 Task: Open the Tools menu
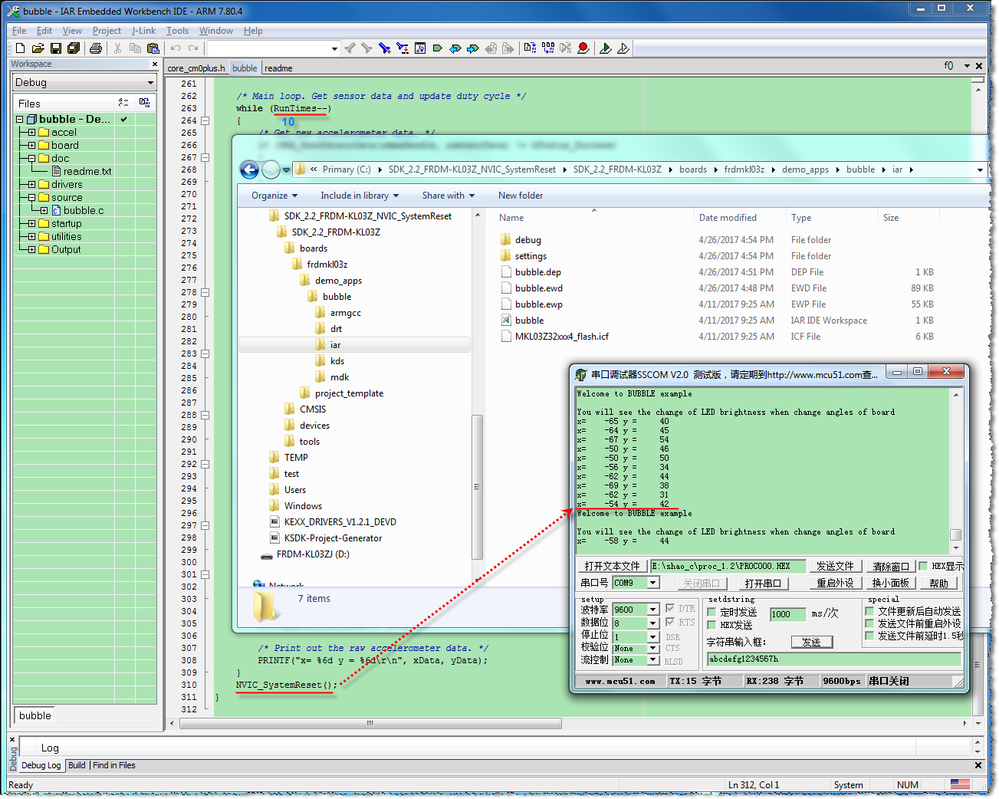point(177,31)
